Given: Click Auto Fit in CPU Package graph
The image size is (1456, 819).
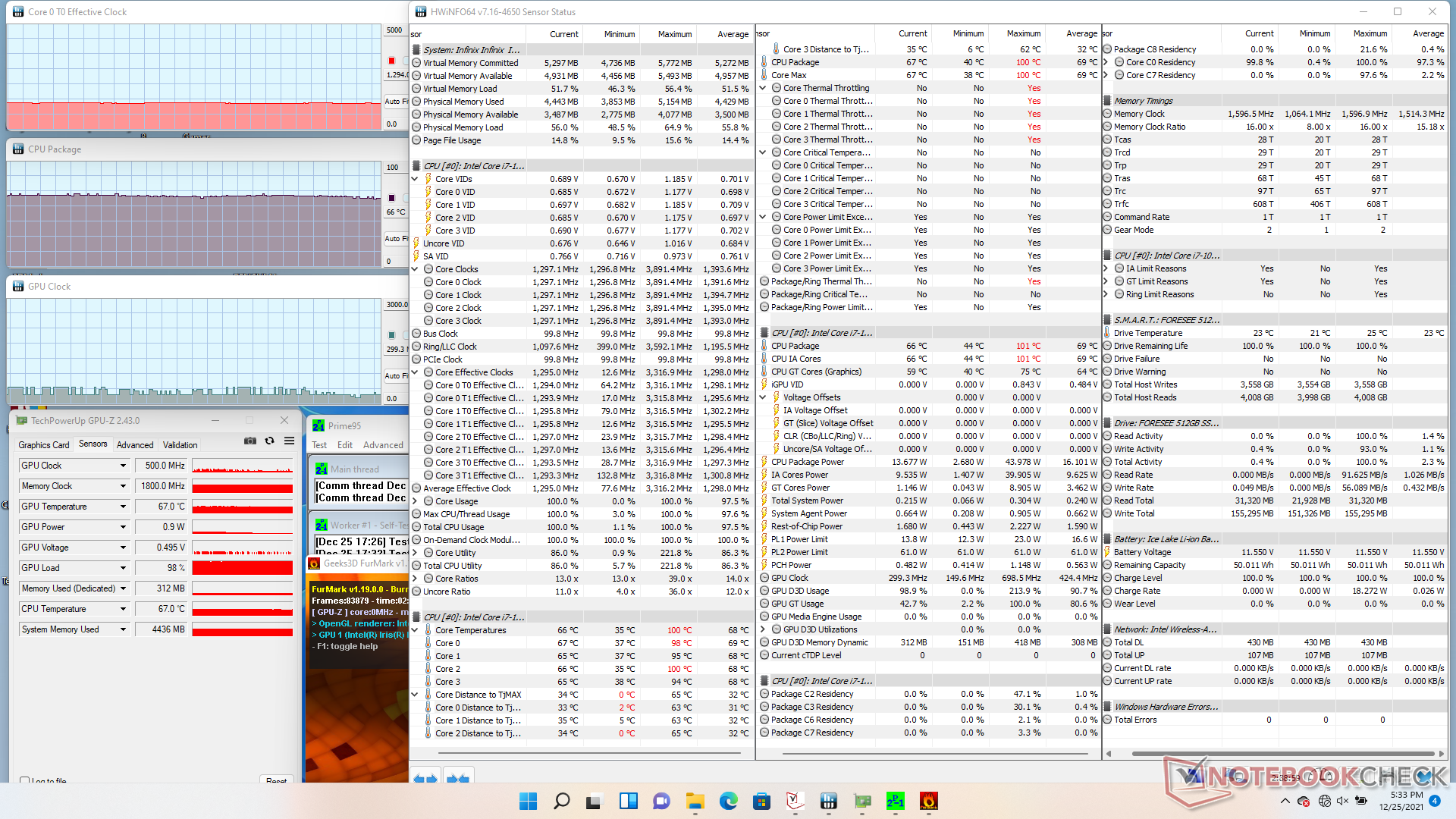Looking at the screenshot, I should tap(396, 239).
